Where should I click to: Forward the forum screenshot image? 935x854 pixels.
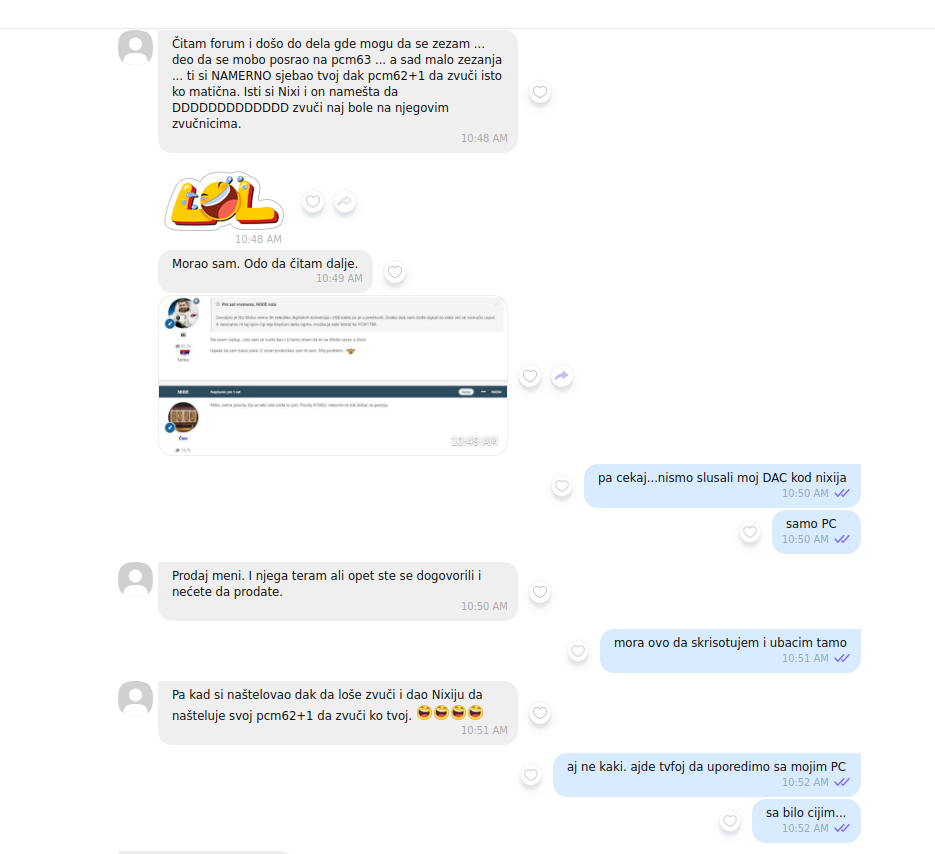tap(562, 376)
